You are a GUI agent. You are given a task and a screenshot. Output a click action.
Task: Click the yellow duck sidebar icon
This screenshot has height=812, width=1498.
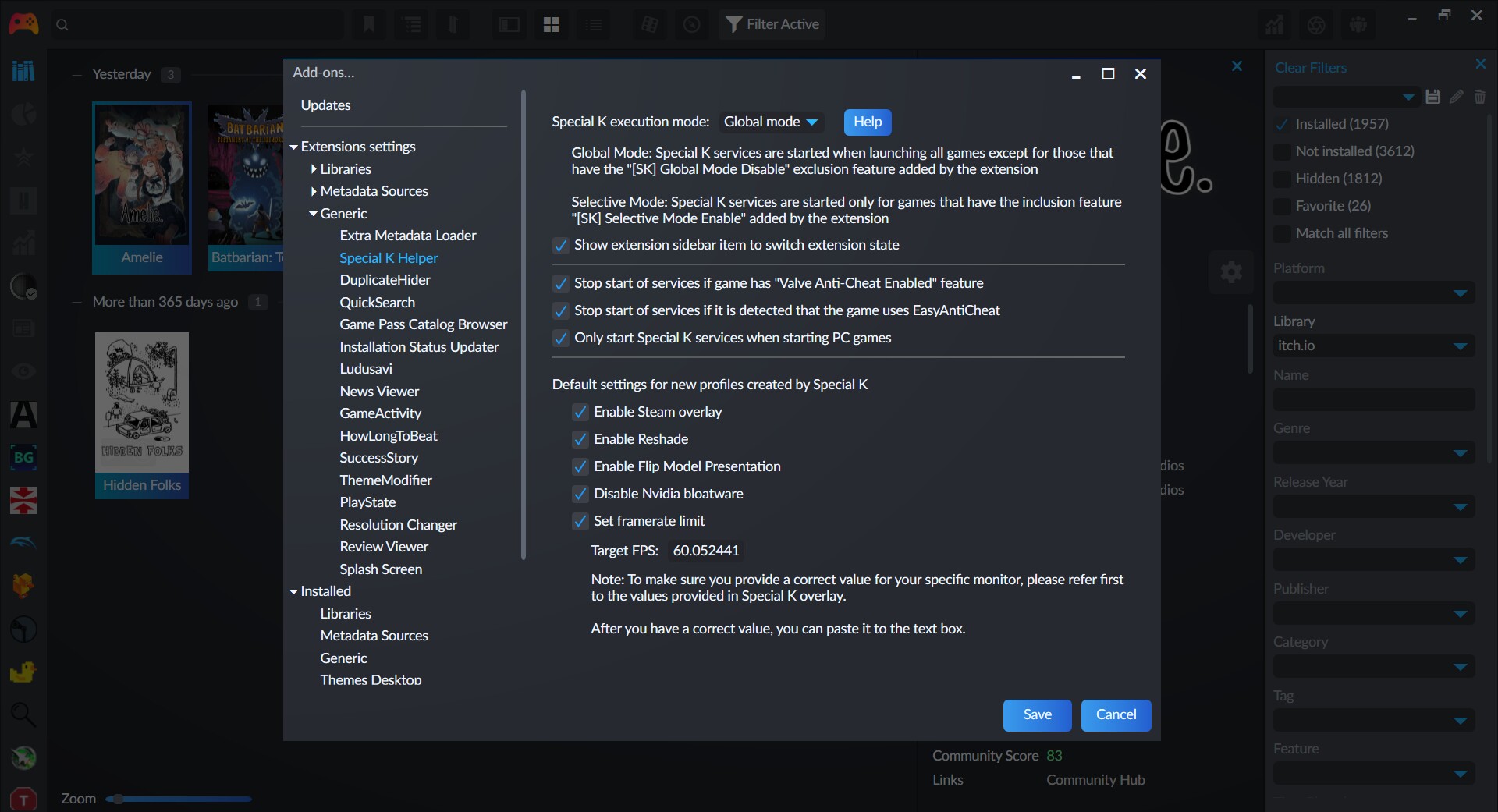click(23, 672)
